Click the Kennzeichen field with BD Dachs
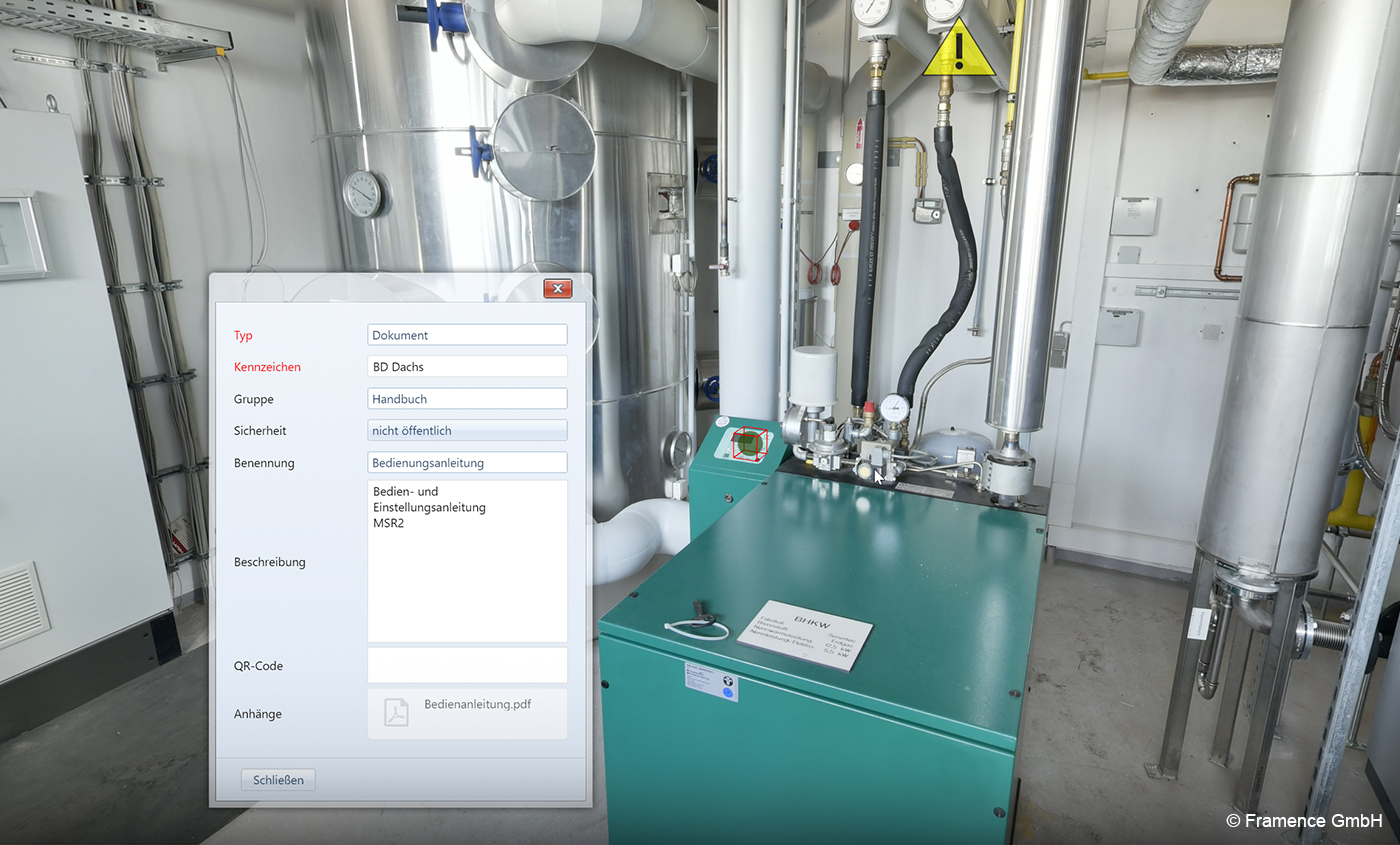 tap(467, 367)
